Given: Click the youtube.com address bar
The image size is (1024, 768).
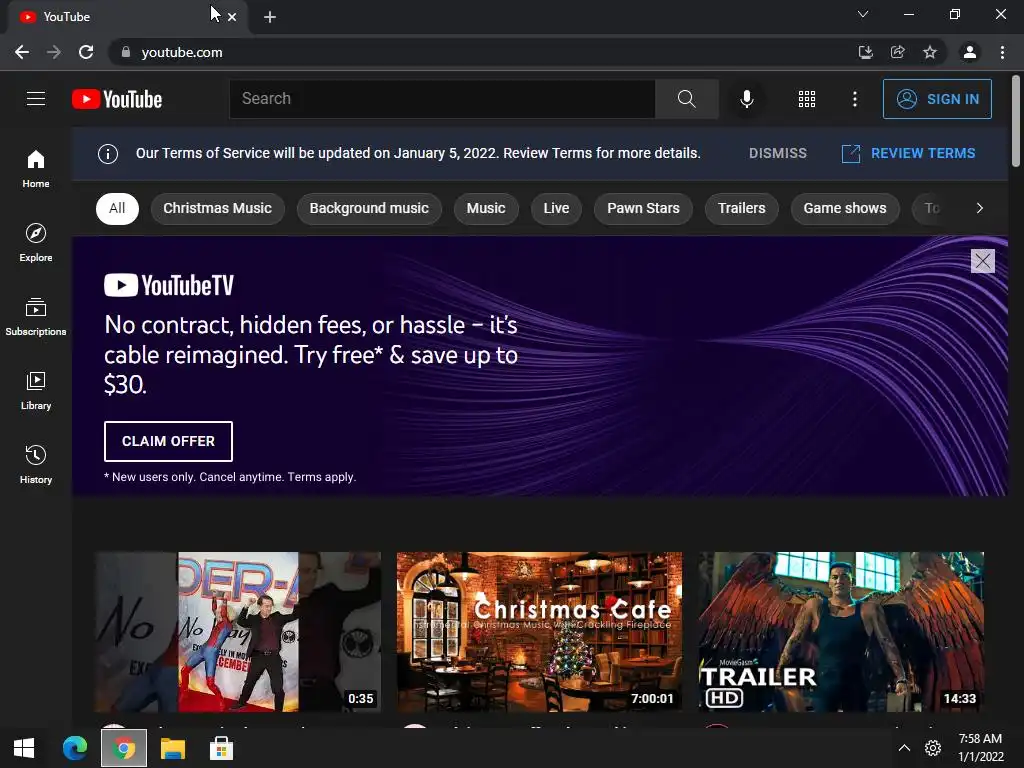Looking at the screenshot, I should click(x=483, y=52).
